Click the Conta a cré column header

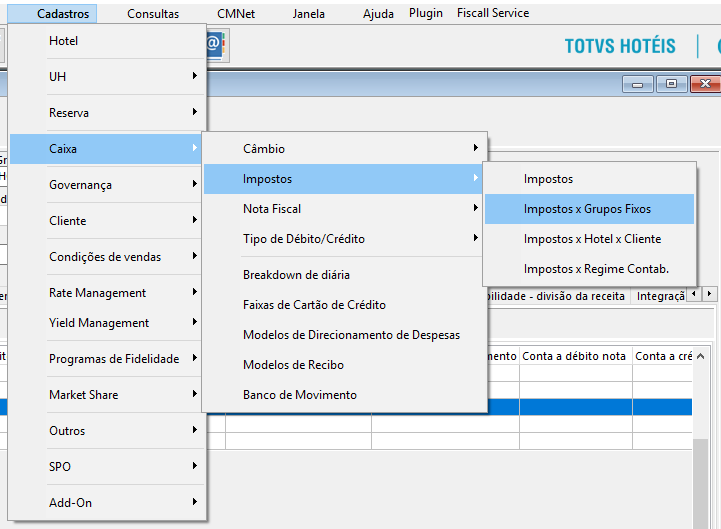663,356
